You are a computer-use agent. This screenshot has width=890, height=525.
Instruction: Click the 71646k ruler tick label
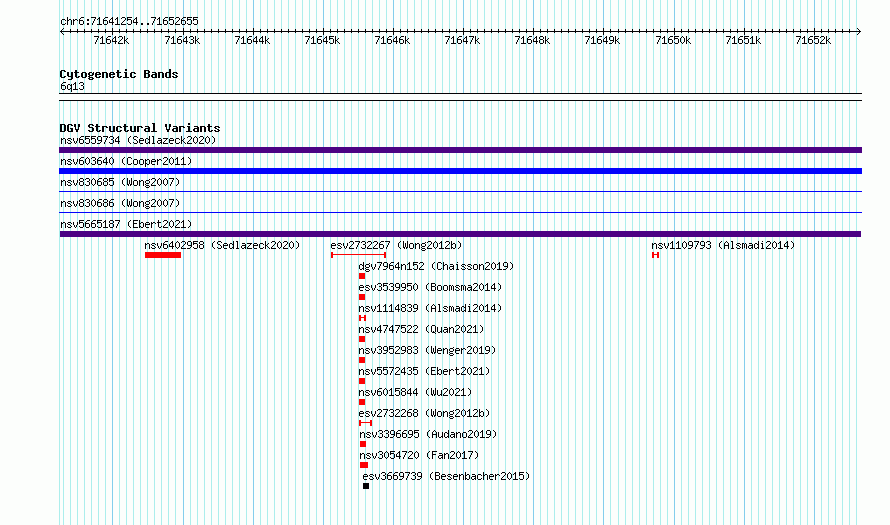(392, 40)
